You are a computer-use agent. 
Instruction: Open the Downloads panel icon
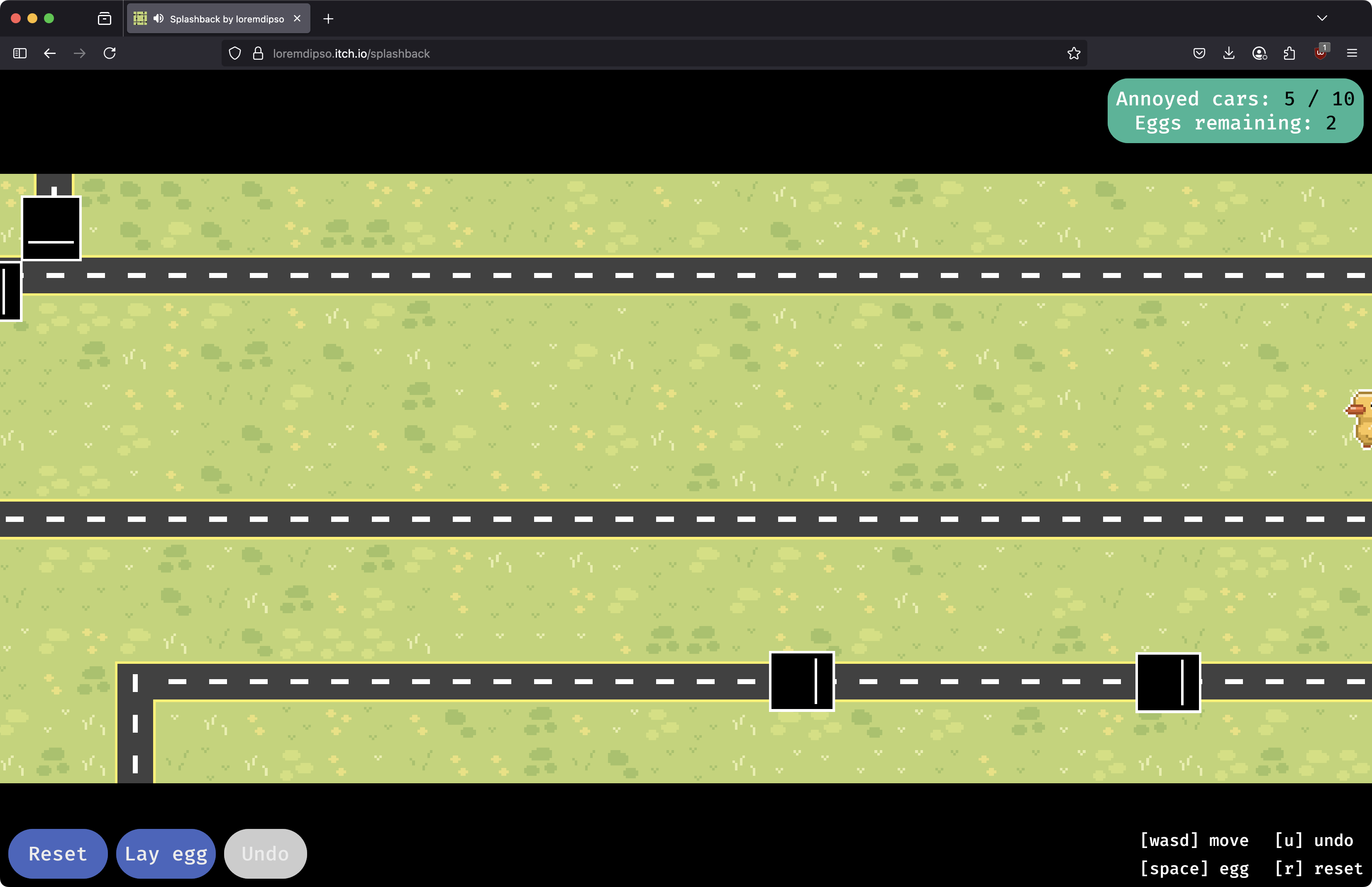coord(1228,53)
